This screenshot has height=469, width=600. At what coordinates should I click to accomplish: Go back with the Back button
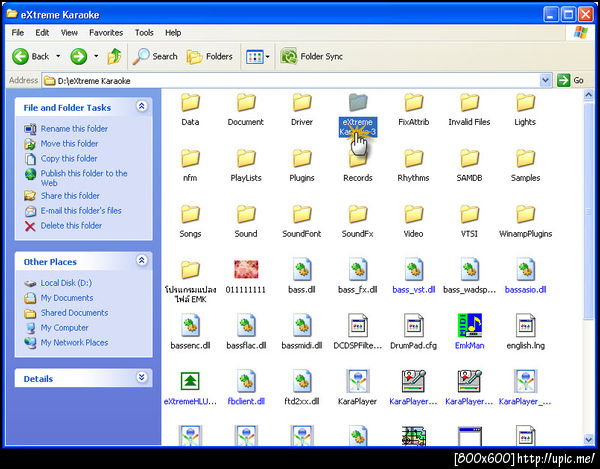point(30,57)
